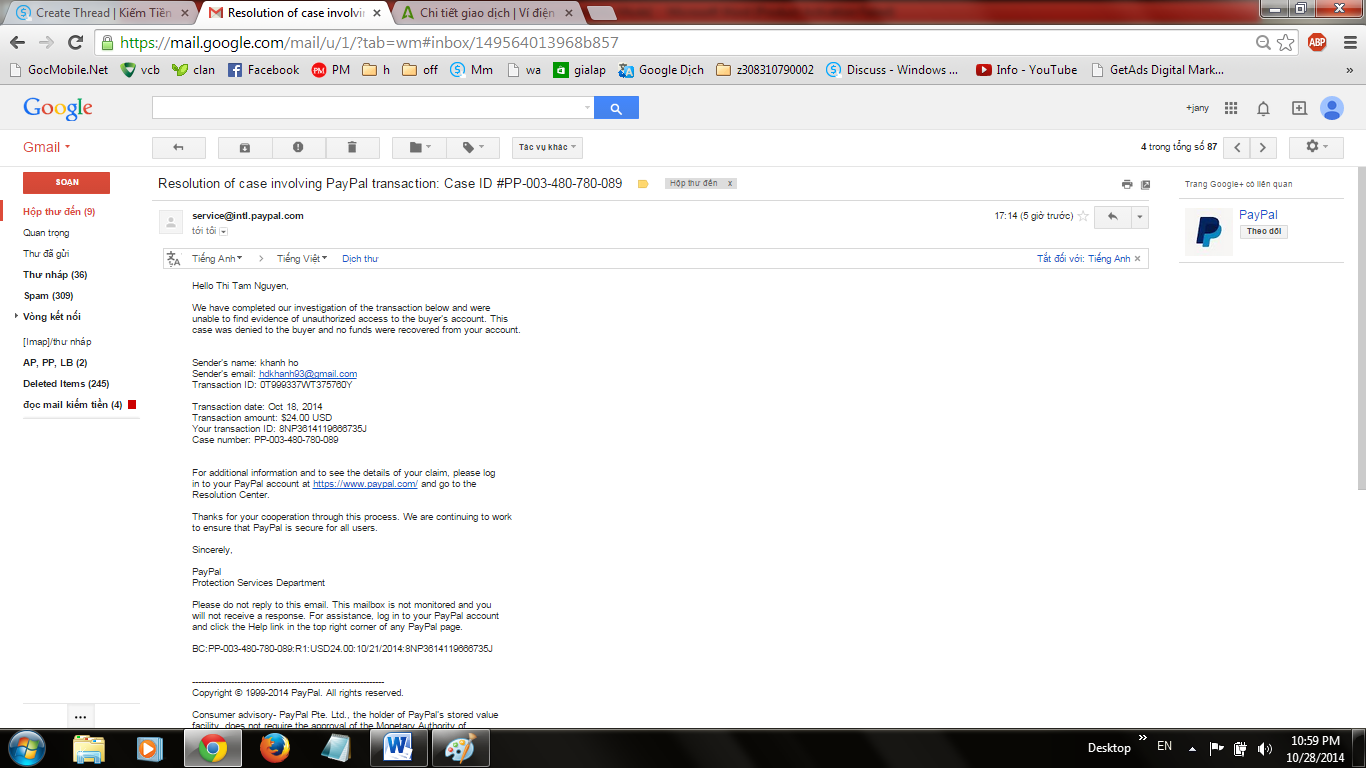This screenshot has width=1366, height=768.
Task: Open the Labels tag dropdown
Action: [473, 147]
